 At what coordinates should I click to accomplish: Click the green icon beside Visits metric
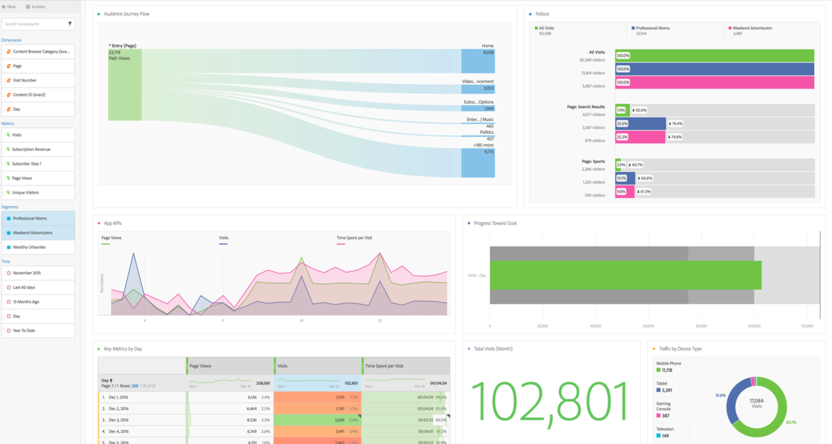[8, 135]
